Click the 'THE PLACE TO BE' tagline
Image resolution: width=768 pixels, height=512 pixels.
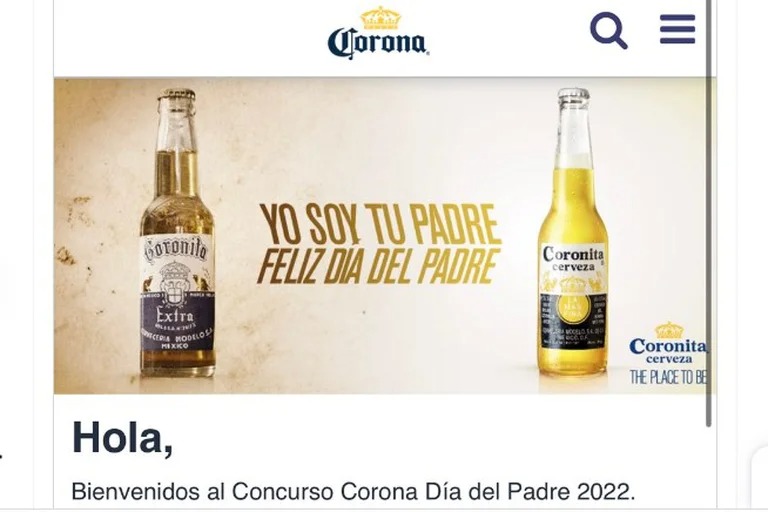(669, 377)
